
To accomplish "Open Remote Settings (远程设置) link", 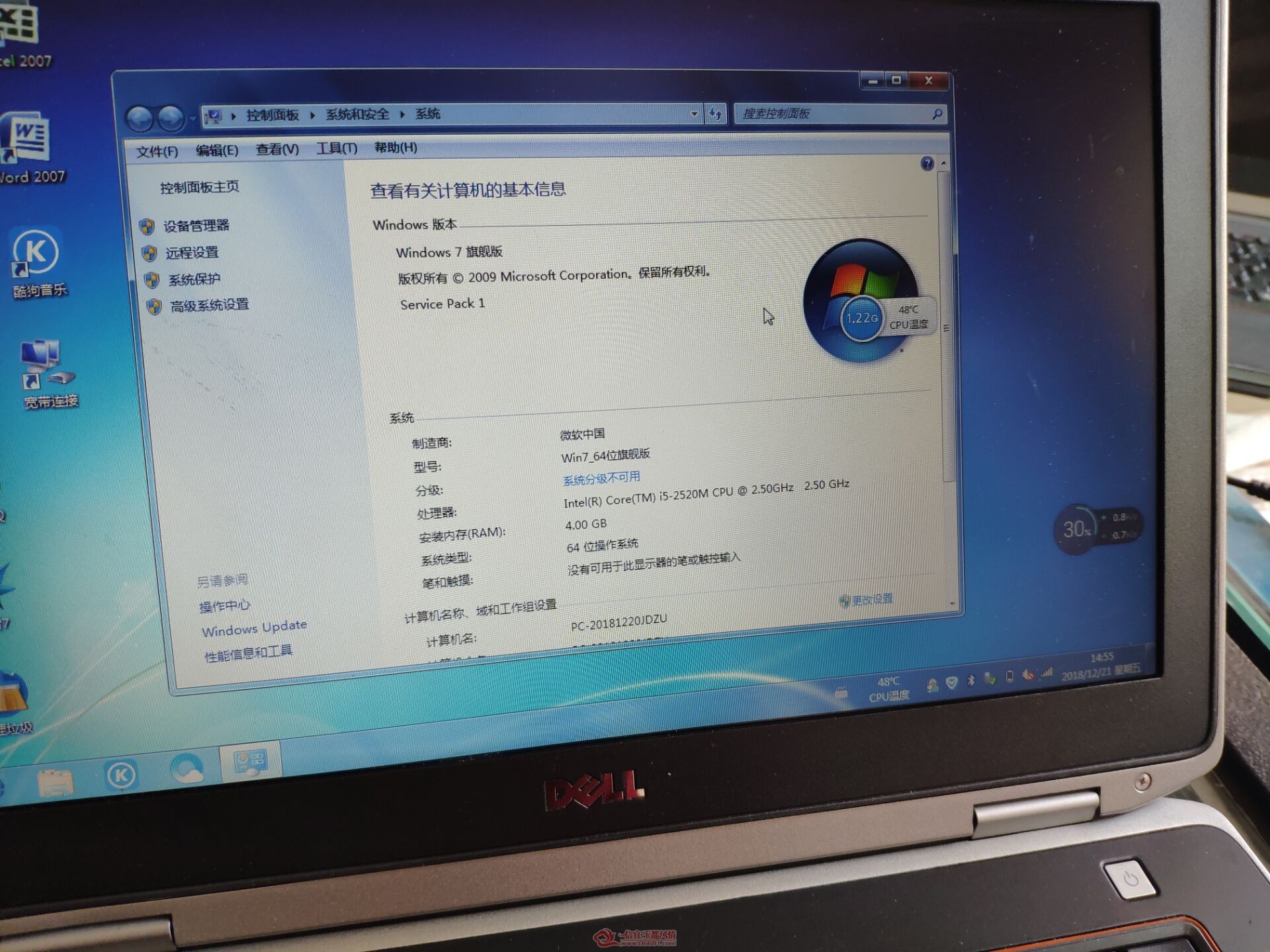I will (x=192, y=253).
